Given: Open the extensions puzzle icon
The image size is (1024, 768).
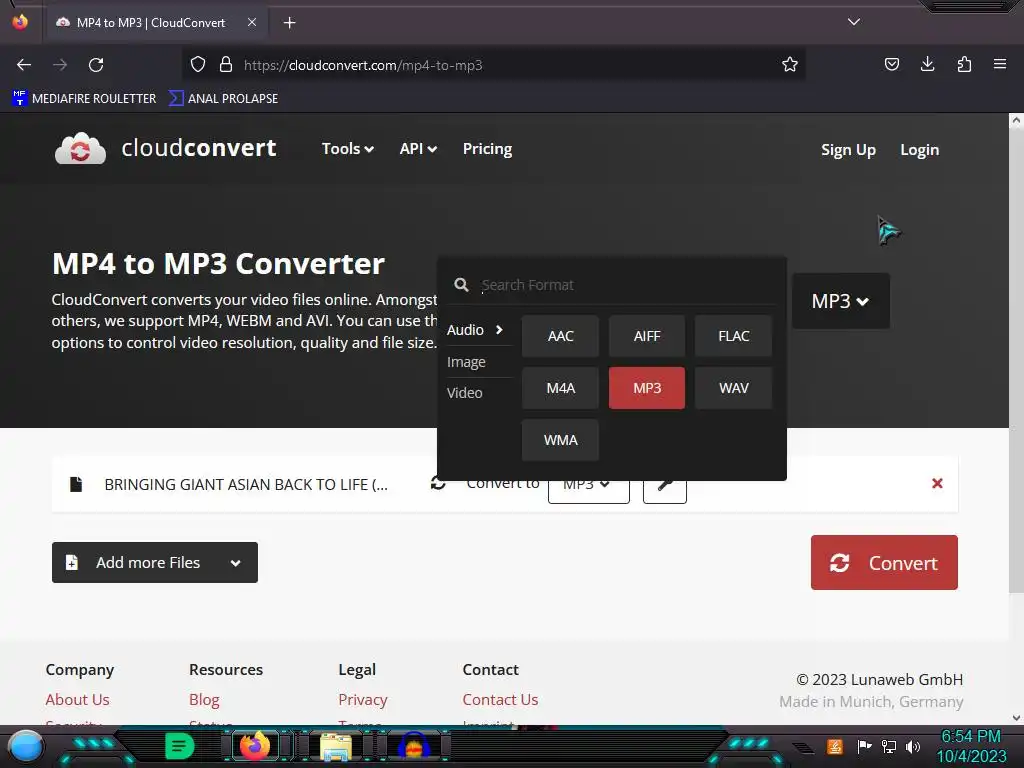Looking at the screenshot, I should (x=964, y=64).
